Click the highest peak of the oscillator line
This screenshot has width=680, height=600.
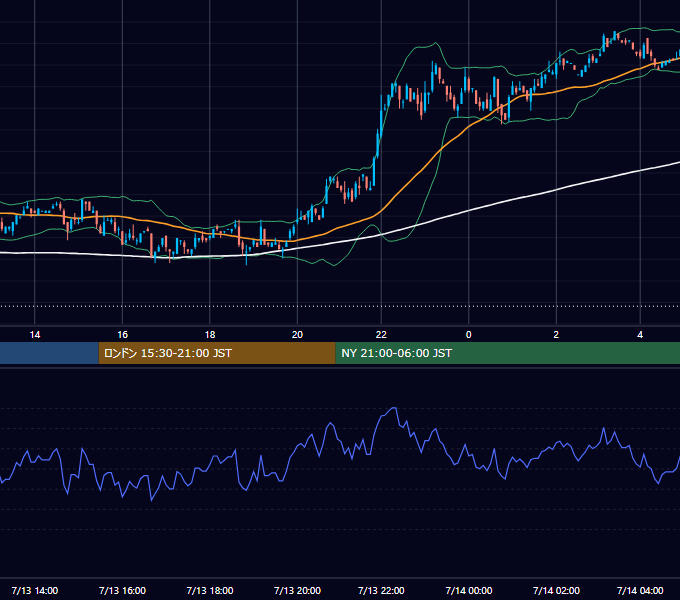pyautogui.click(x=394, y=408)
